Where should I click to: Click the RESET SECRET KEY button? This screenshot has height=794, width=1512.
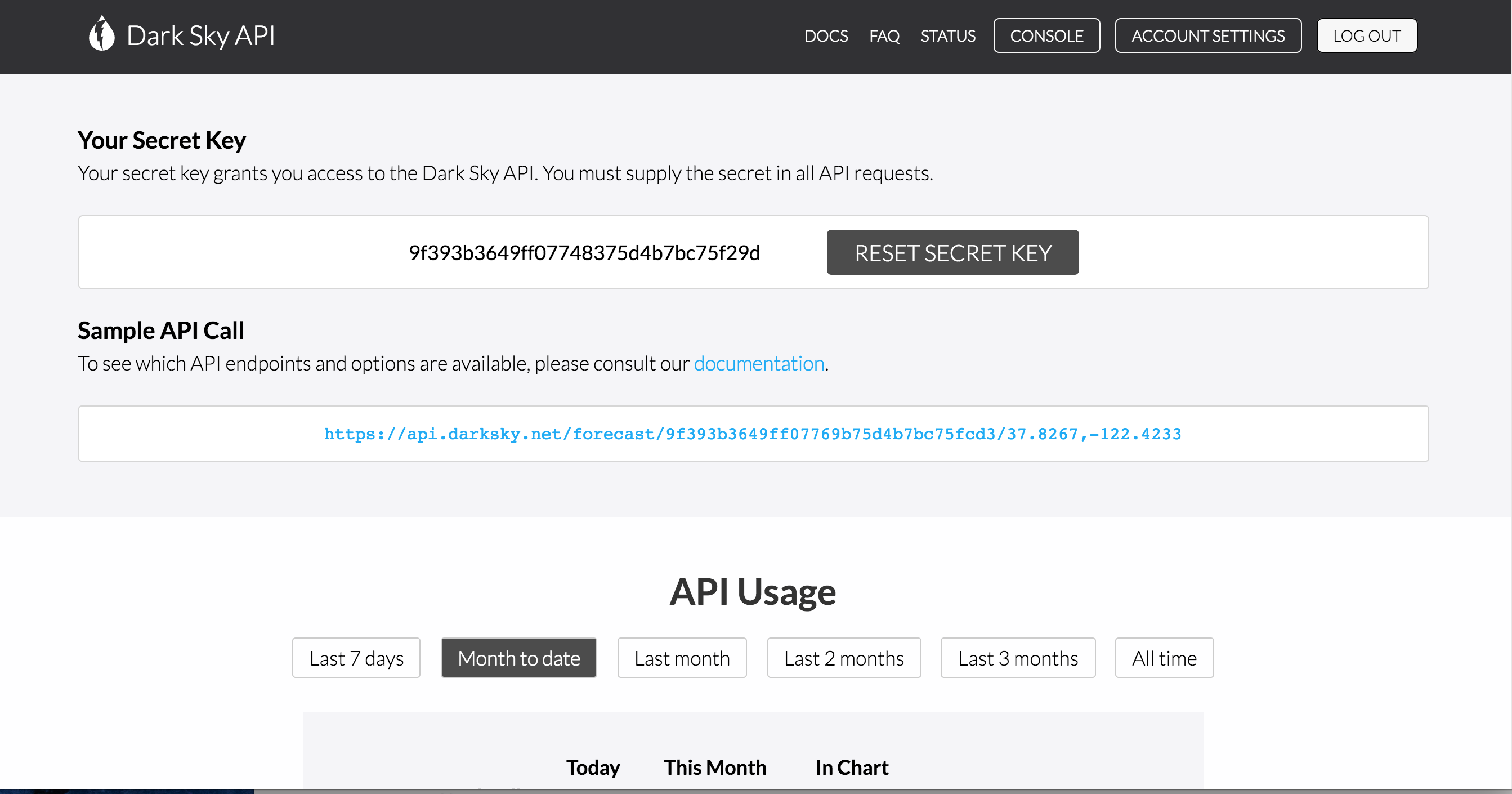(952, 252)
